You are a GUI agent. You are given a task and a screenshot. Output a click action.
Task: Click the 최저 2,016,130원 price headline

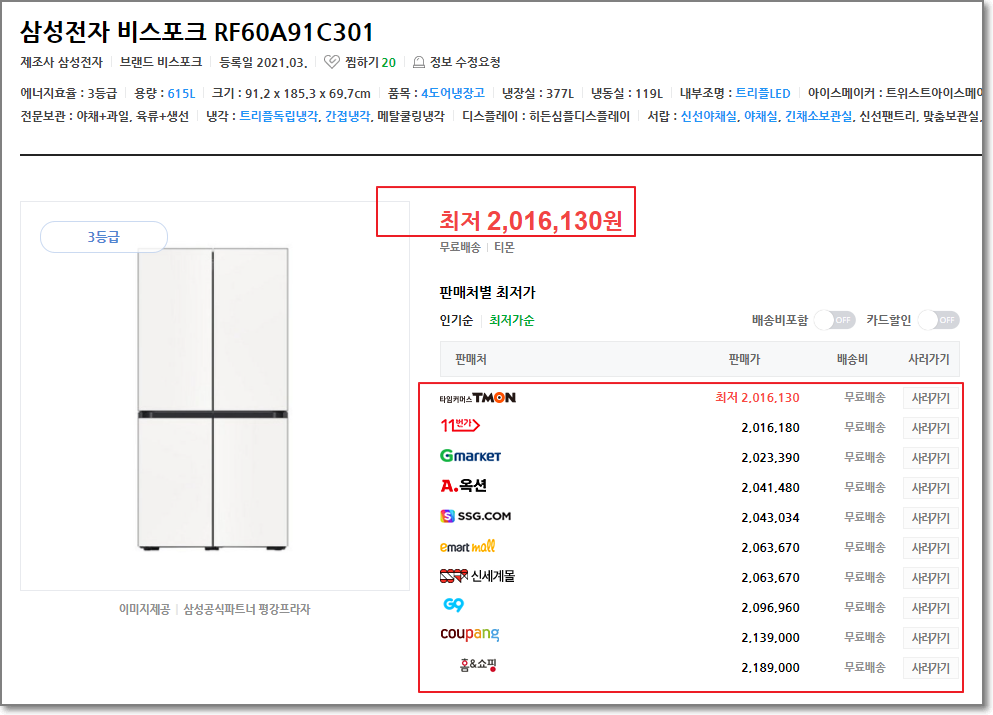531,220
